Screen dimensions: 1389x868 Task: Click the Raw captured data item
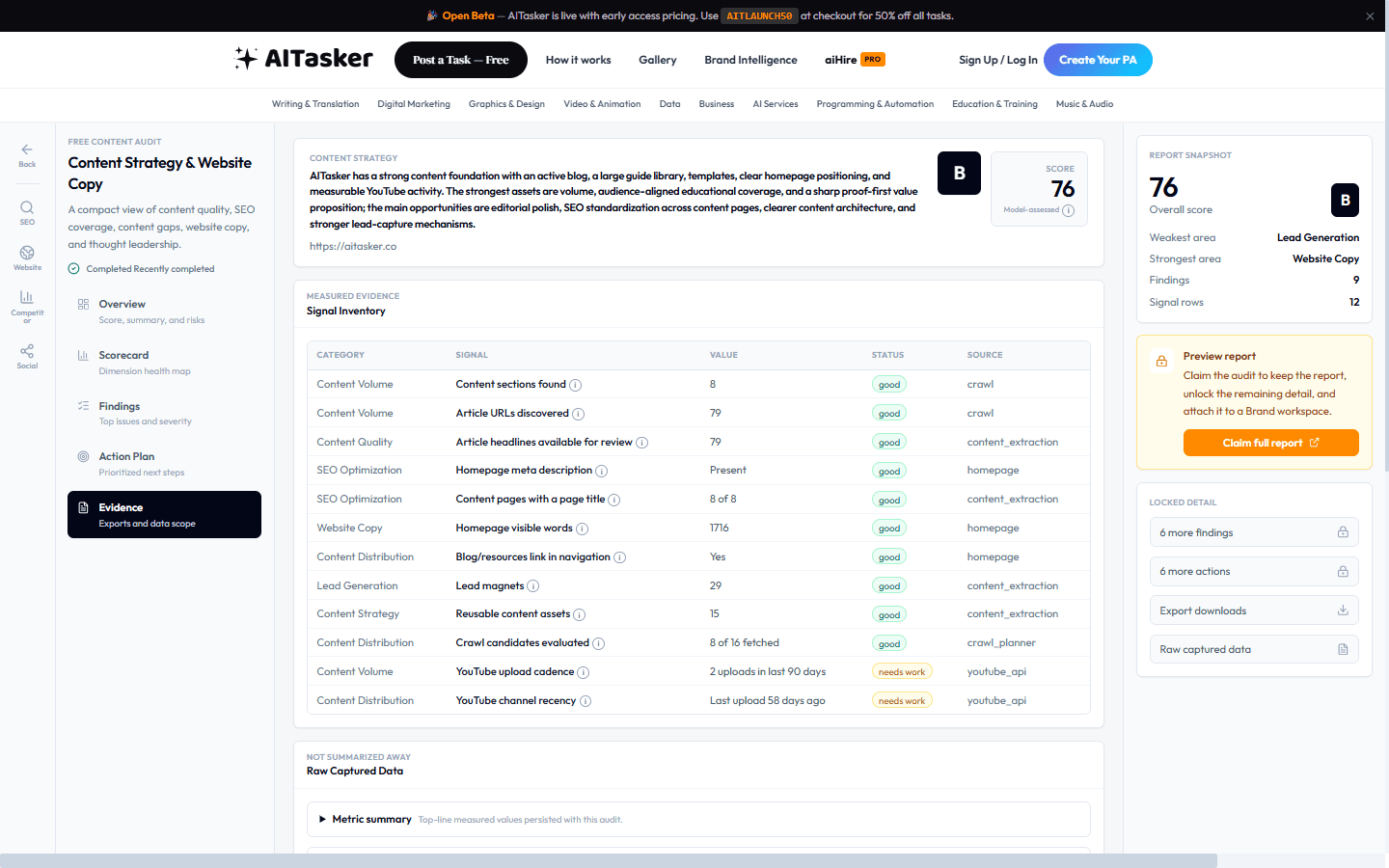(1254, 649)
